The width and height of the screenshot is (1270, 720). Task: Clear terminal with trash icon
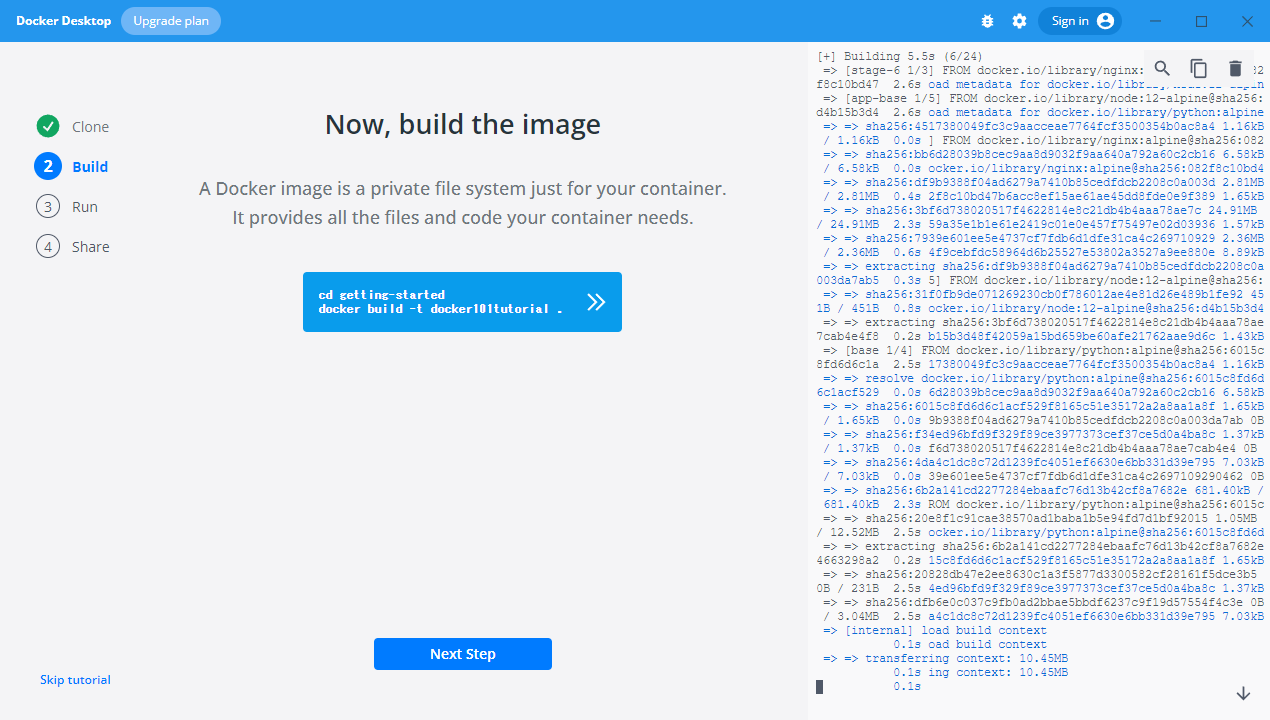pos(1235,68)
